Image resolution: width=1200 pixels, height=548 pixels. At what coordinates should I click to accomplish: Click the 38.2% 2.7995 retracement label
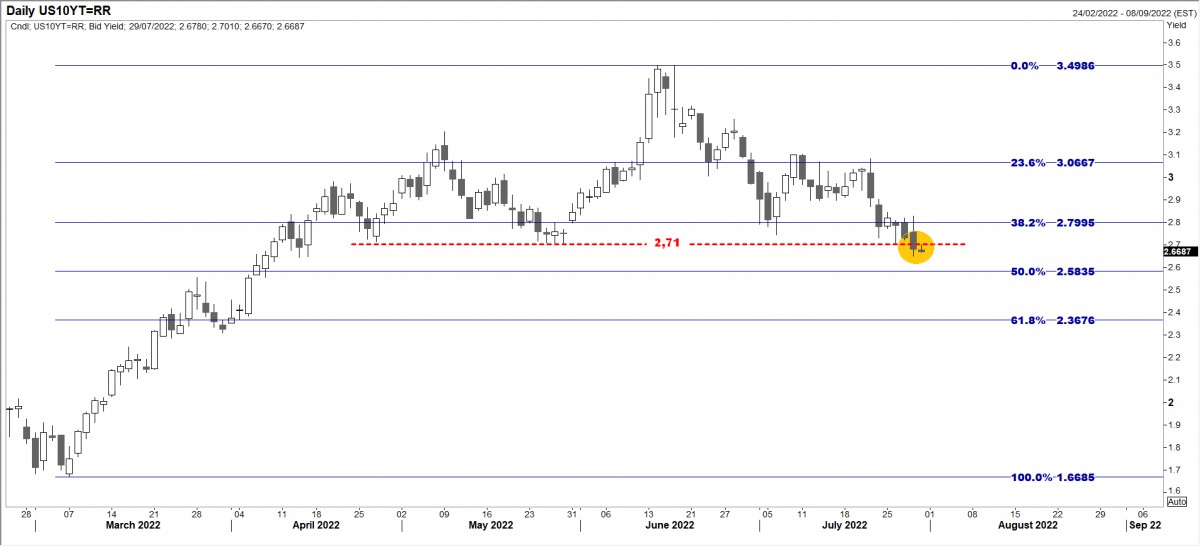1051,222
